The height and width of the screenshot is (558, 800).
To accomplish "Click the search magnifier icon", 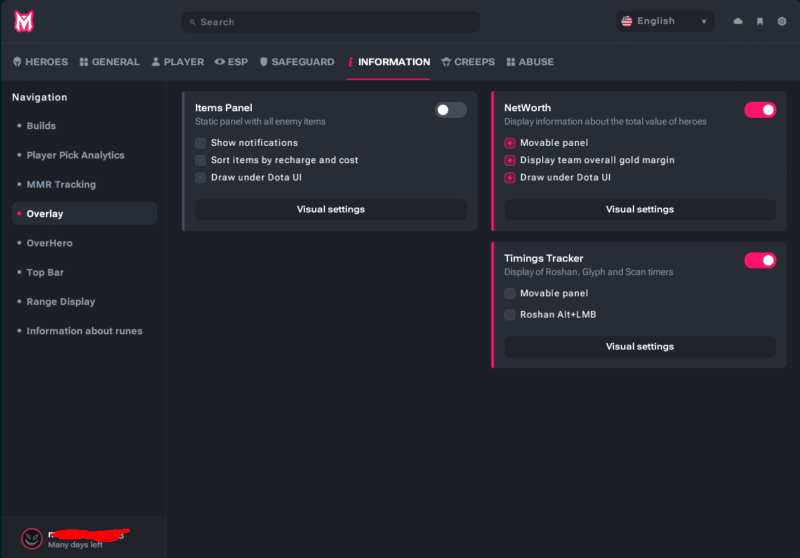I will point(192,22).
